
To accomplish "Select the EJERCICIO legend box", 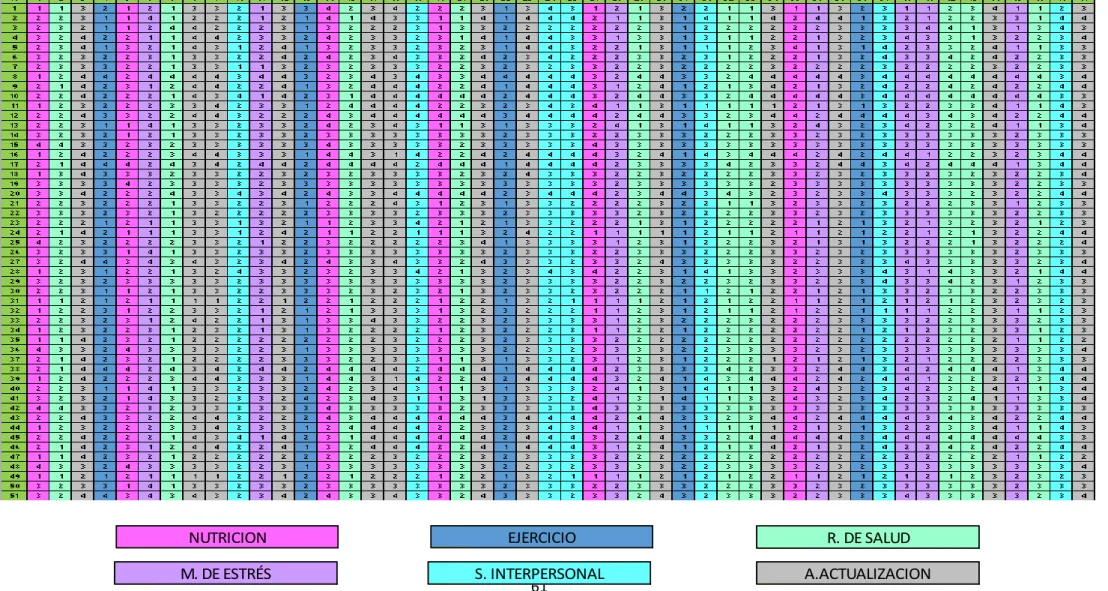I will pos(541,537).
